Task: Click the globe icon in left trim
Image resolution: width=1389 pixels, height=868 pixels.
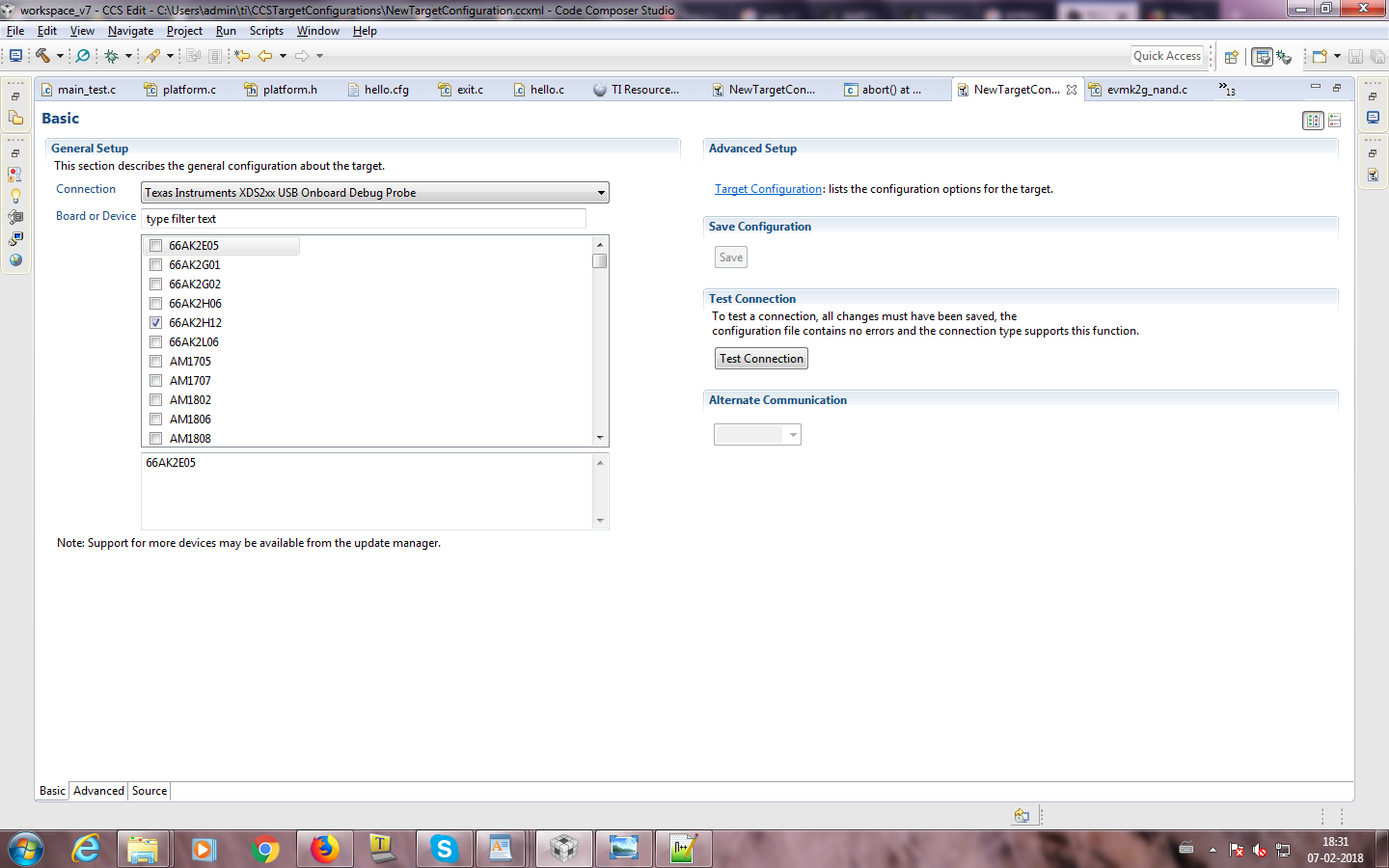Action: click(x=15, y=259)
